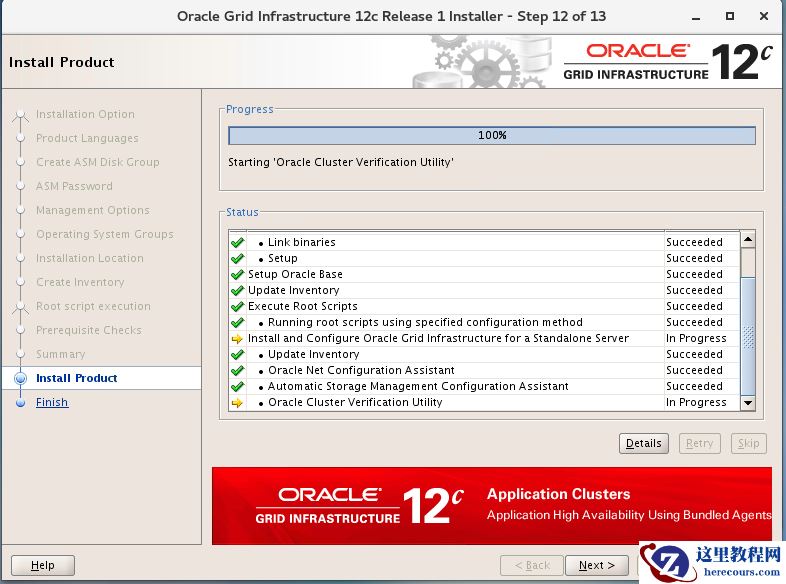The image size is (786, 584).
Task: Select Root script execution step
Action: [x=93, y=306]
